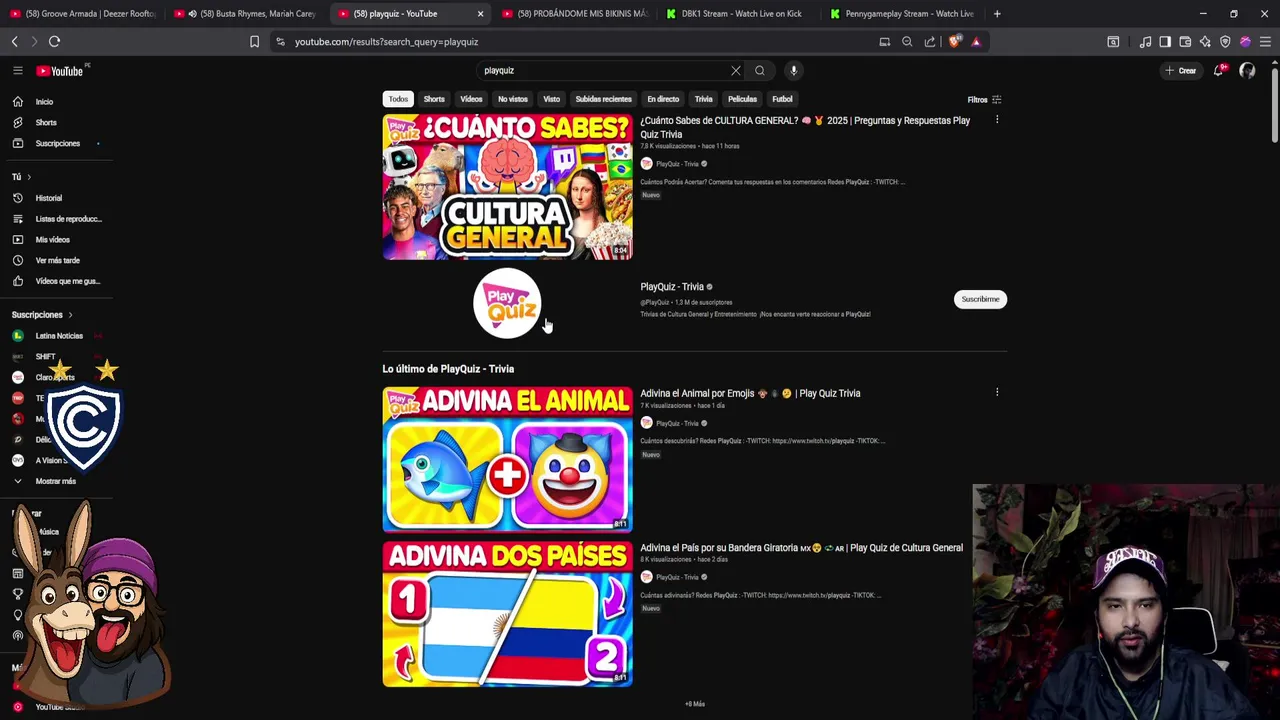Open Adivina el Animal thumbnail

click(x=507, y=460)
